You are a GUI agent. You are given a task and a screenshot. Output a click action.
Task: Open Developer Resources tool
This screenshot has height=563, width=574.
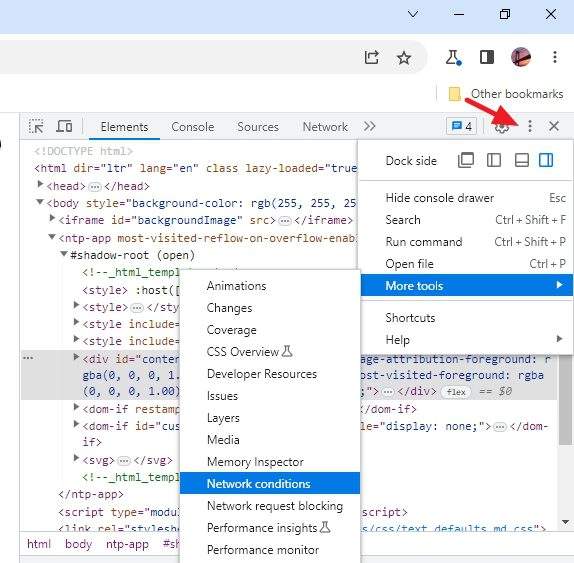(x=270, y=374)
